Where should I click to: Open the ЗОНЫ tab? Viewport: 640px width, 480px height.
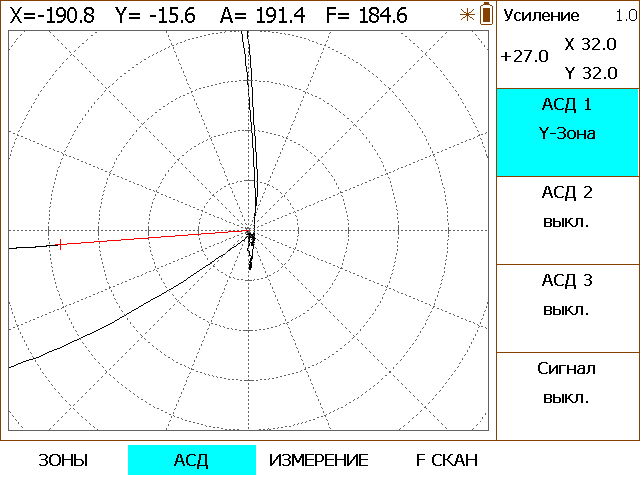(64, 460)
